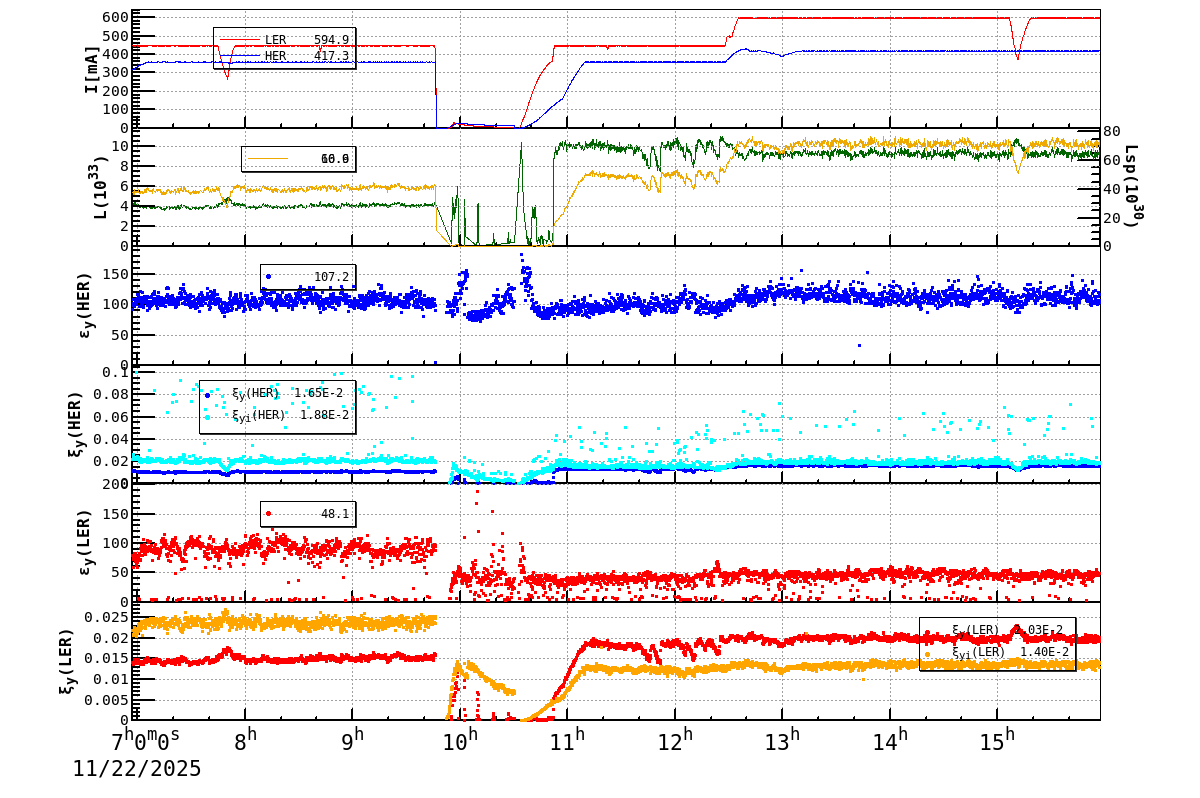The width and height of the screenshot is (1200, 798).
Task: Click the εy(LER) value 48.1 text
Action: (x=333, y=514)
